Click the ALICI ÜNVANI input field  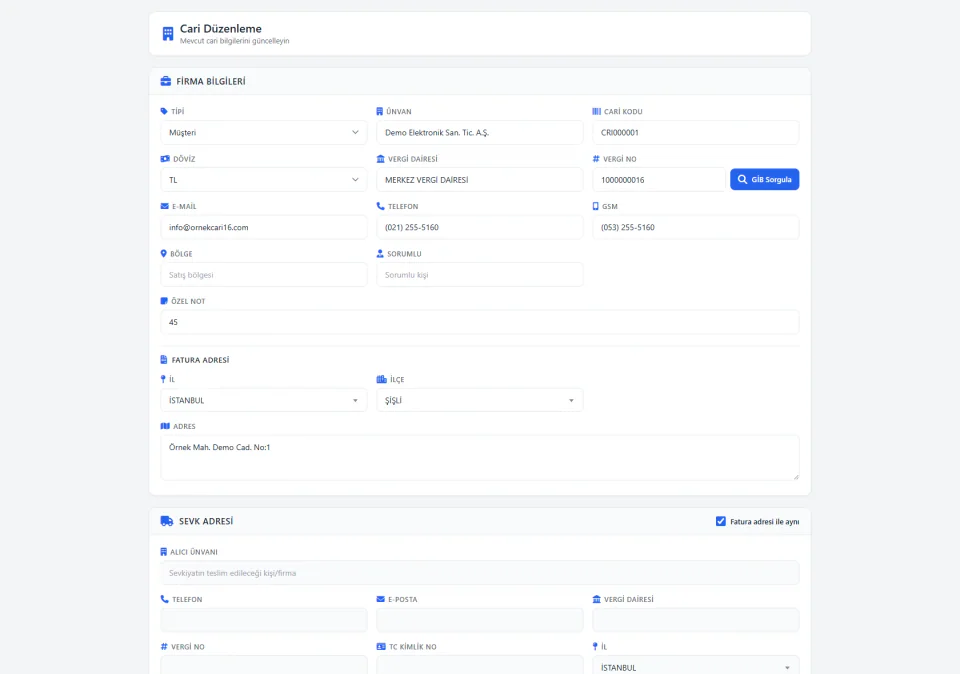(x=479, y=573)
